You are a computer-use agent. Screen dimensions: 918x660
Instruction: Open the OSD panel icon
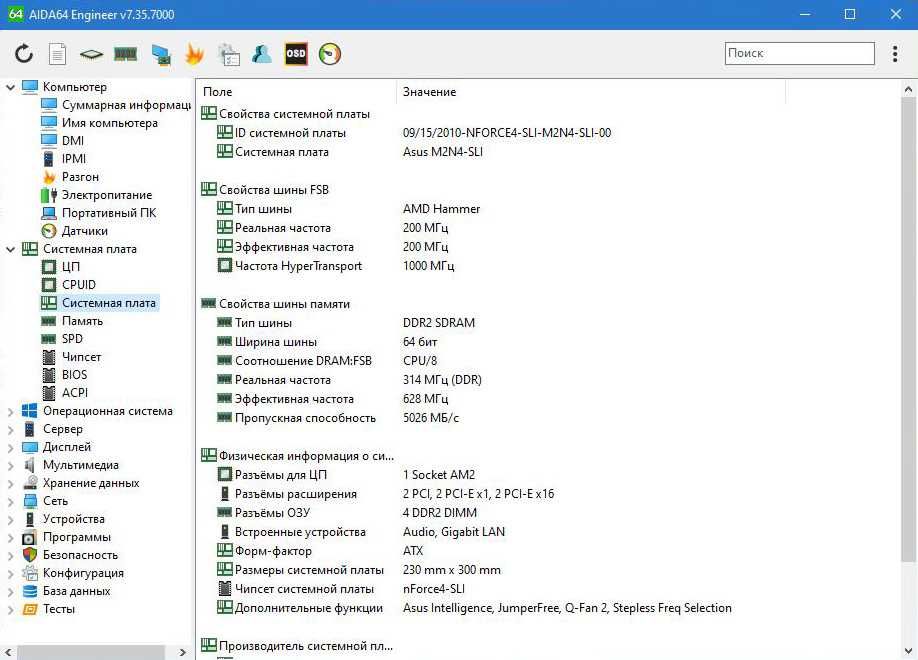click(296, 54)
